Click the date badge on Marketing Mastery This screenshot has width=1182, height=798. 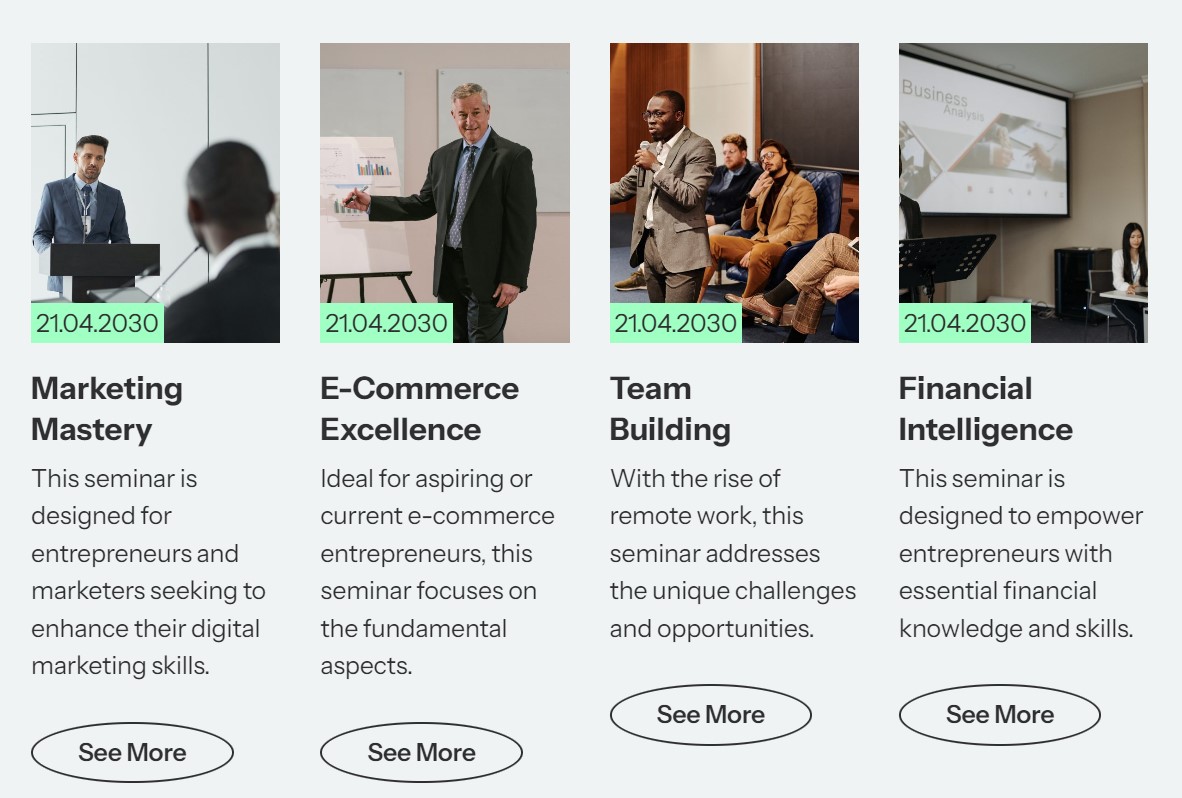(97, 323)
